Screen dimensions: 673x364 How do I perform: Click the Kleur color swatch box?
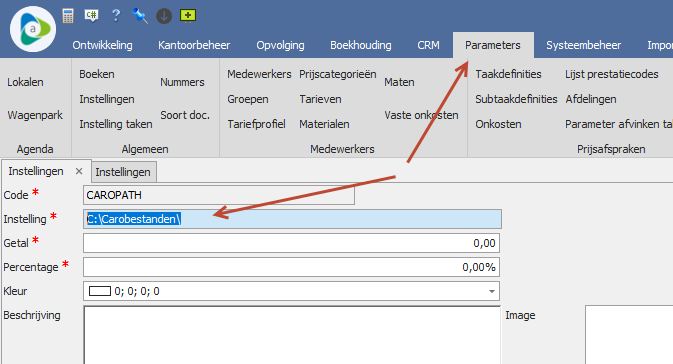[100, 291]
